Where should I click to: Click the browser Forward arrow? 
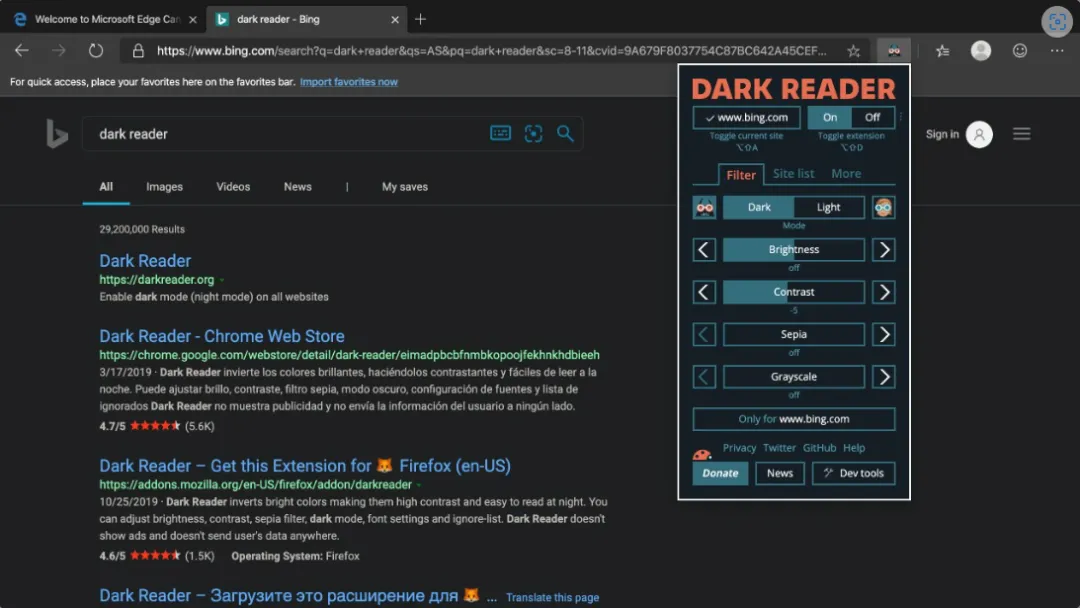[59, 50]
